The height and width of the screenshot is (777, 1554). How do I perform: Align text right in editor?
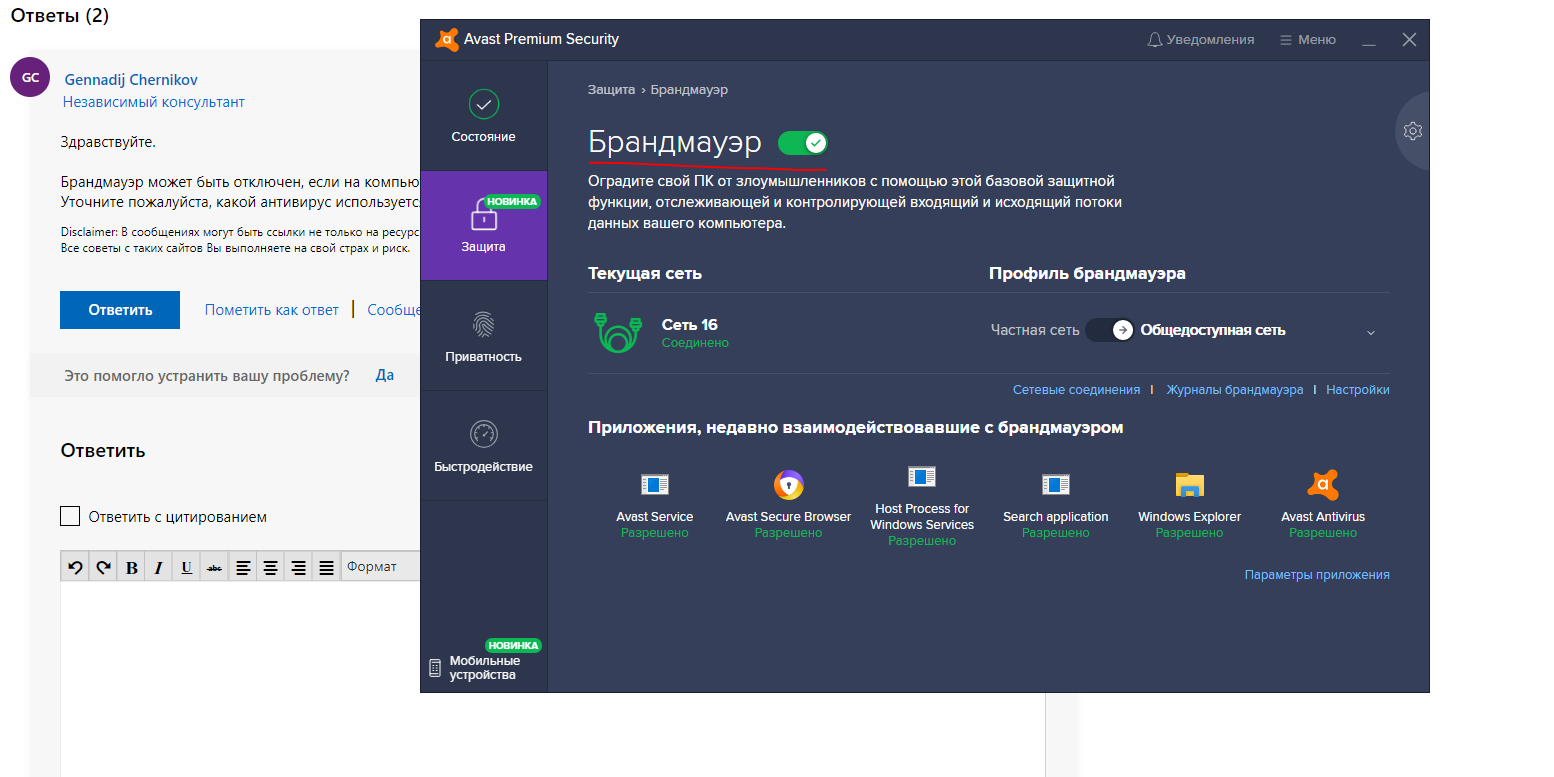point(298,567)
